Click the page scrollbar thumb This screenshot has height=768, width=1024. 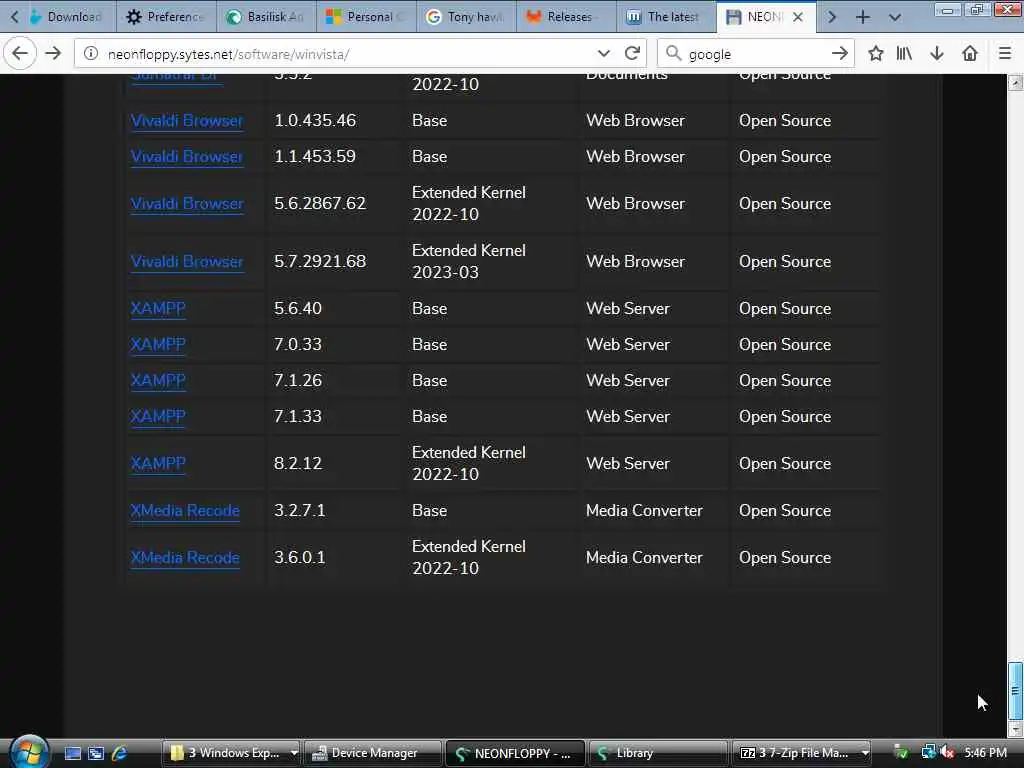(x=1015, y=690)
